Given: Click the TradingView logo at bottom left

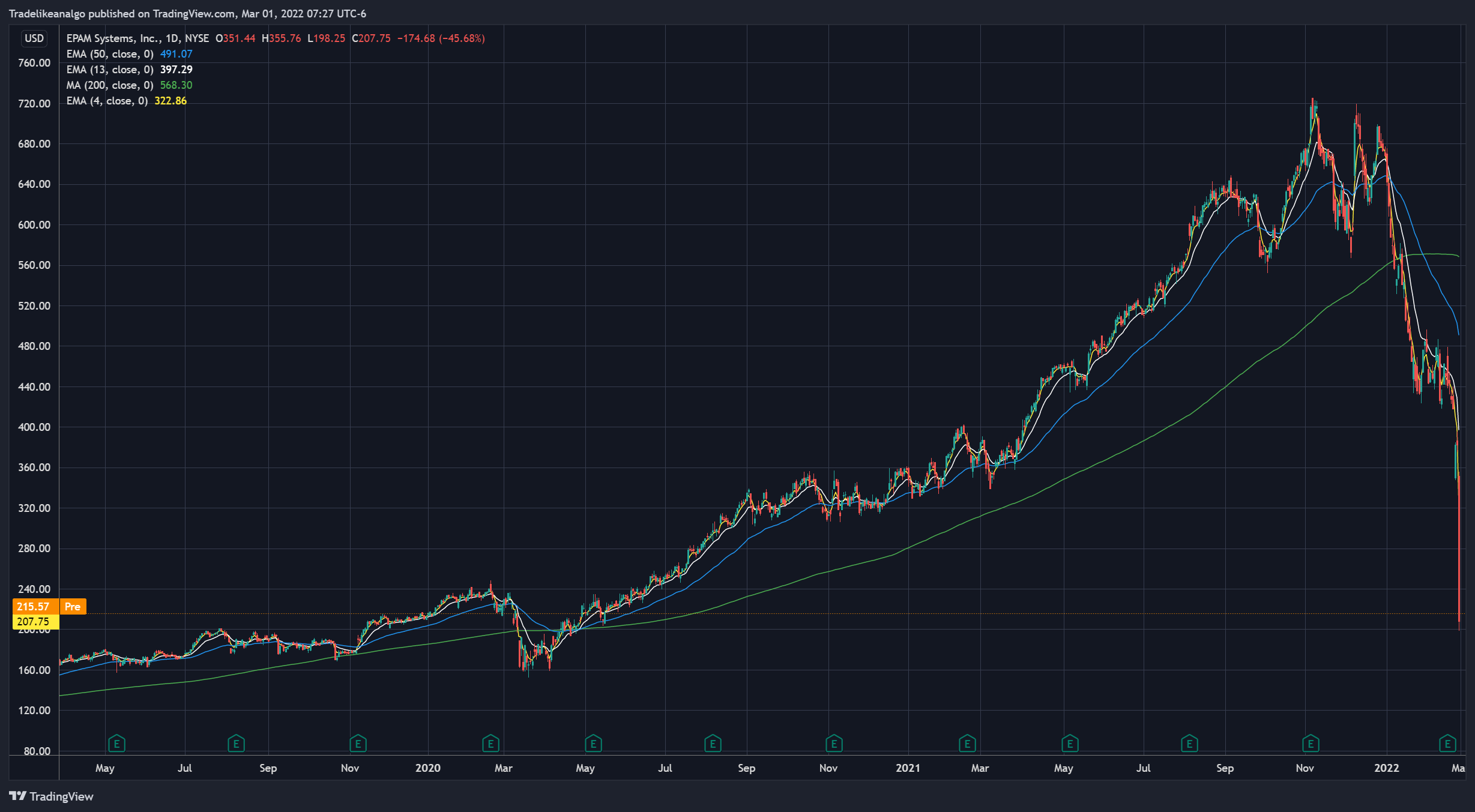Looking at the screenshot, I should [52, 796].
